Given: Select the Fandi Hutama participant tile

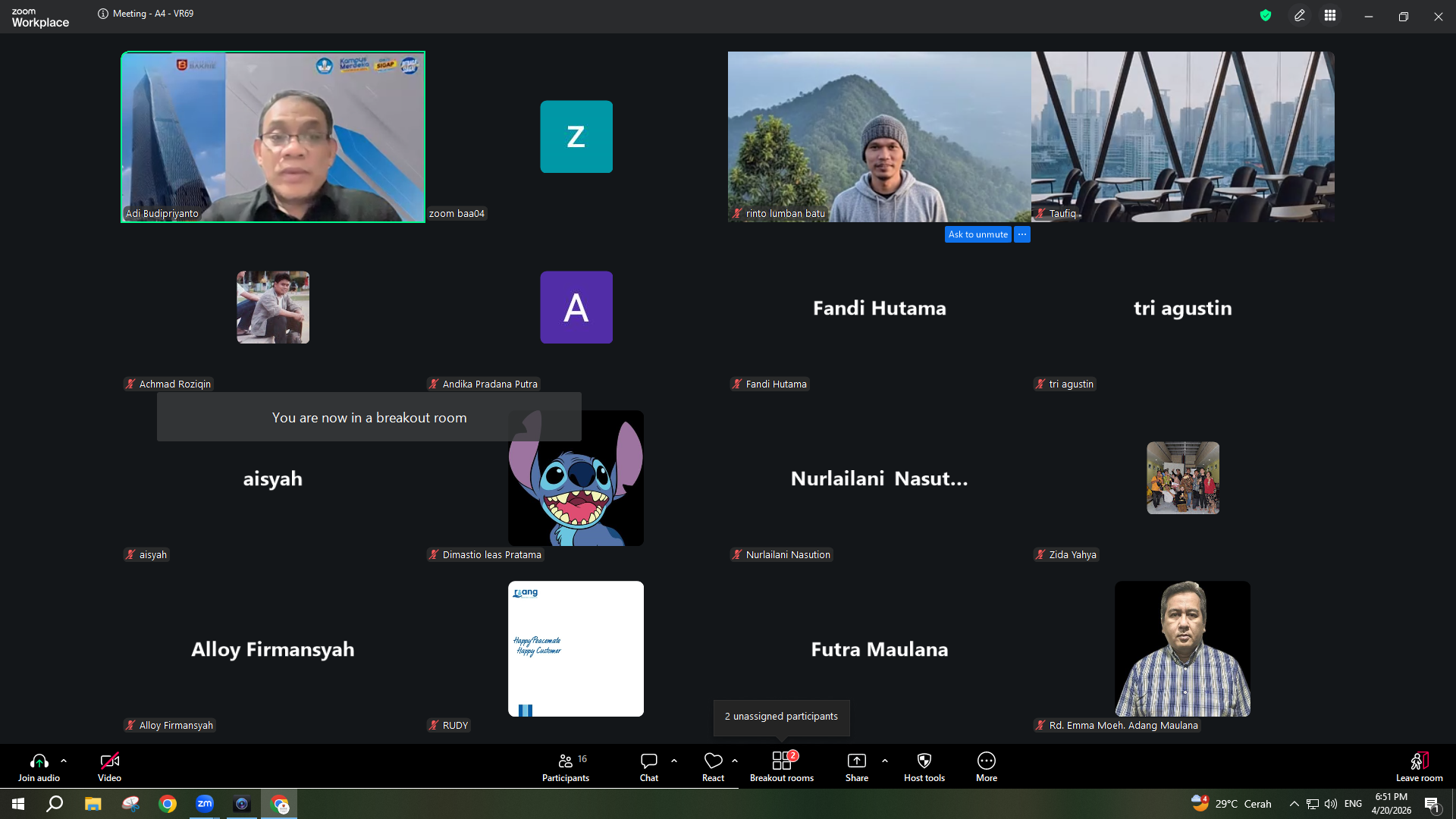Looking at the screenshot, I should pyautogui.click(x=880, y=308).
